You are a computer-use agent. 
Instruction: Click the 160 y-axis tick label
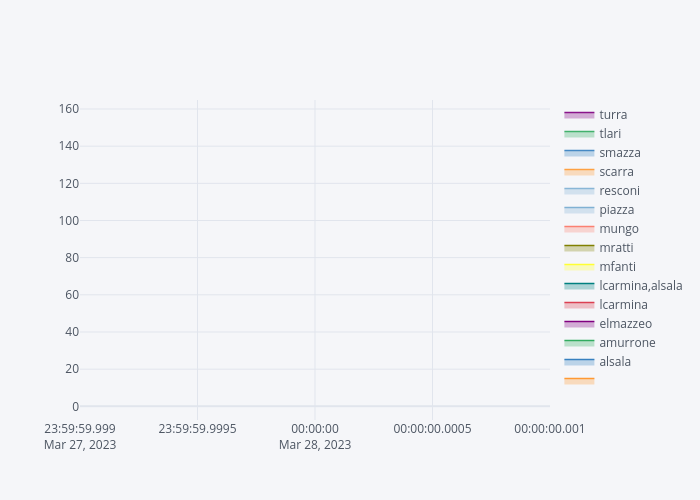(68, 109)
